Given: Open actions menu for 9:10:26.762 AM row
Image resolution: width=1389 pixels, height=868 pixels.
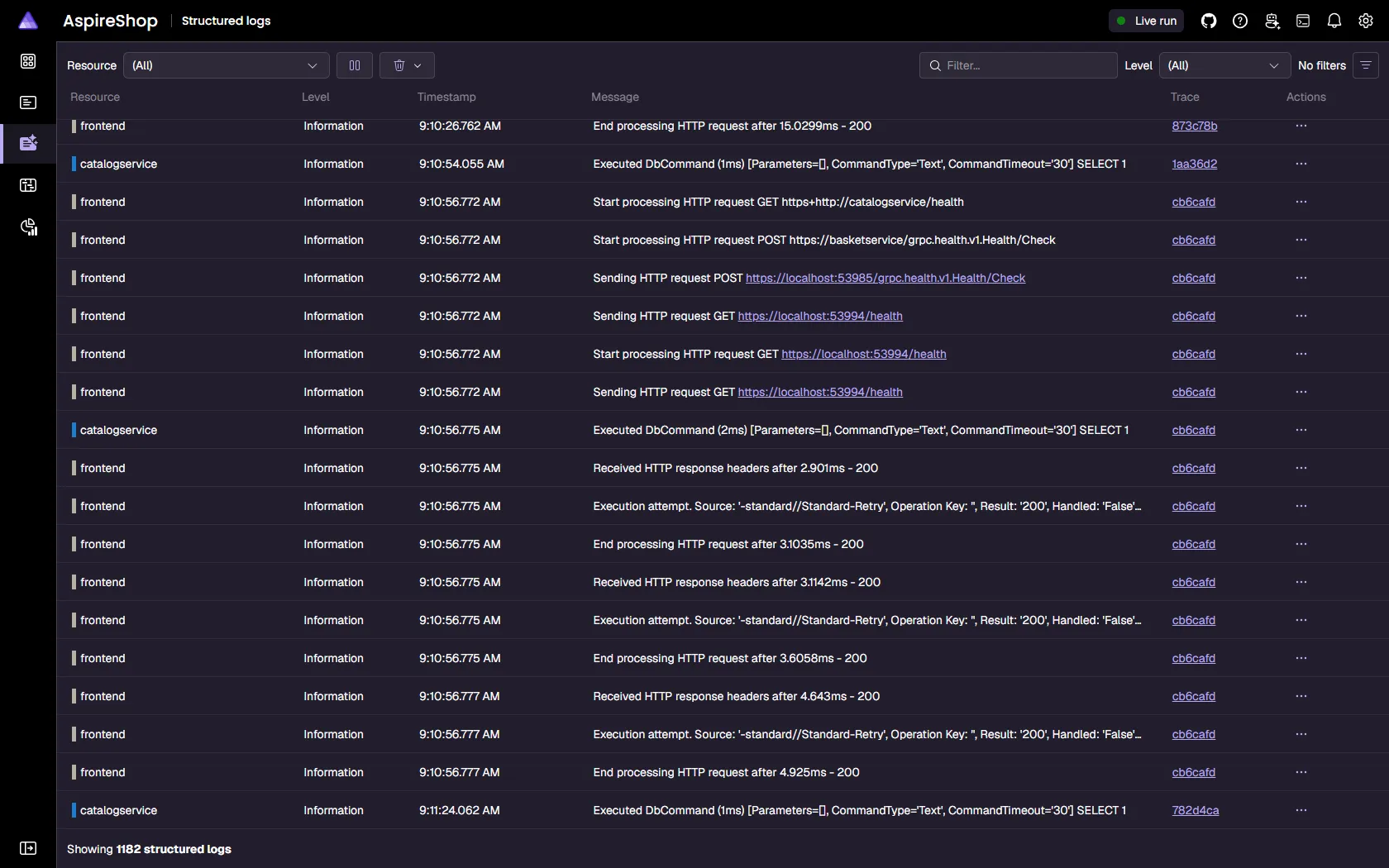Looking at the screenshot, I should (1301, 126).
